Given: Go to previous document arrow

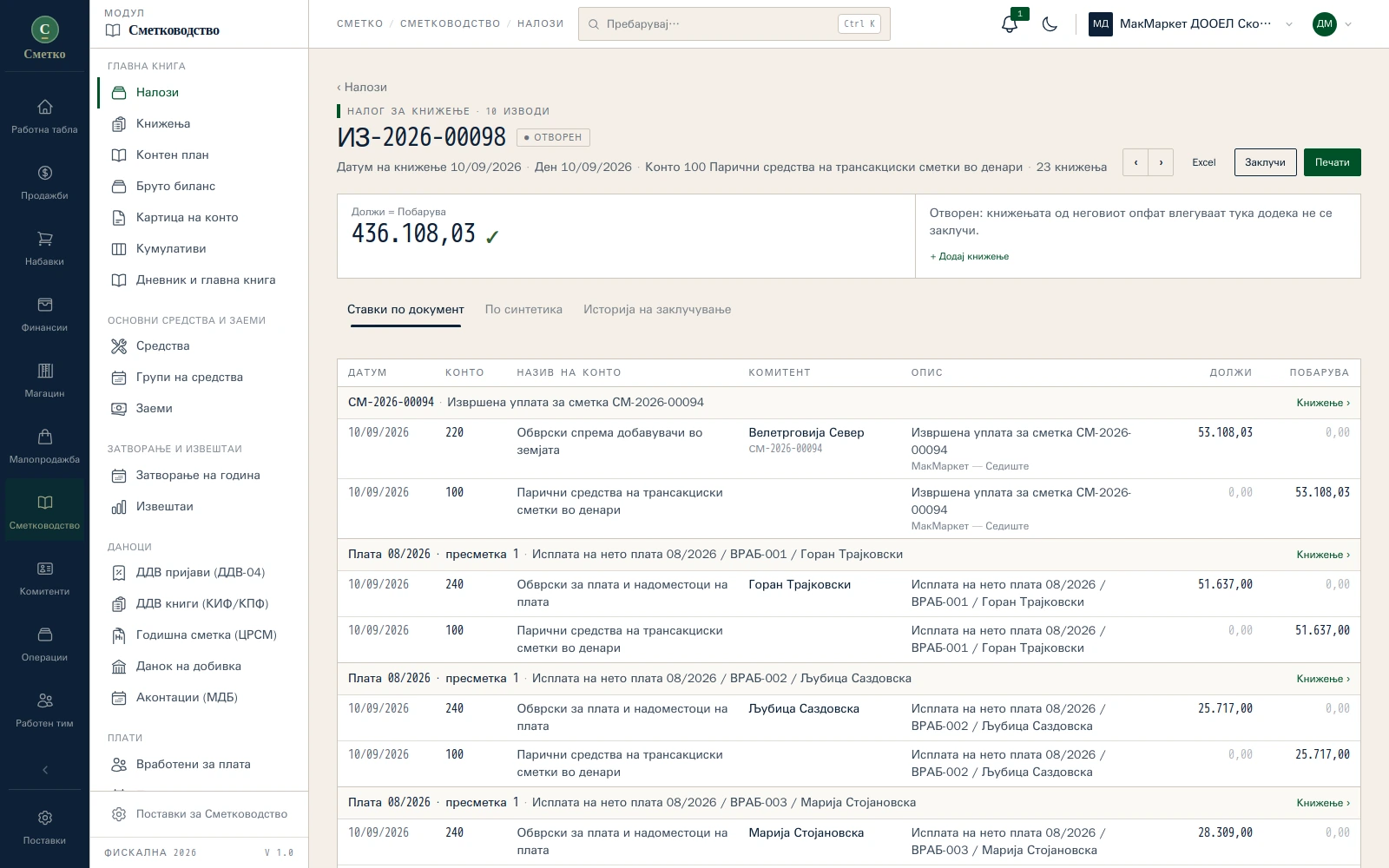Looking at the screenshot, I should pyautogui.click(x=1136, y=162).
